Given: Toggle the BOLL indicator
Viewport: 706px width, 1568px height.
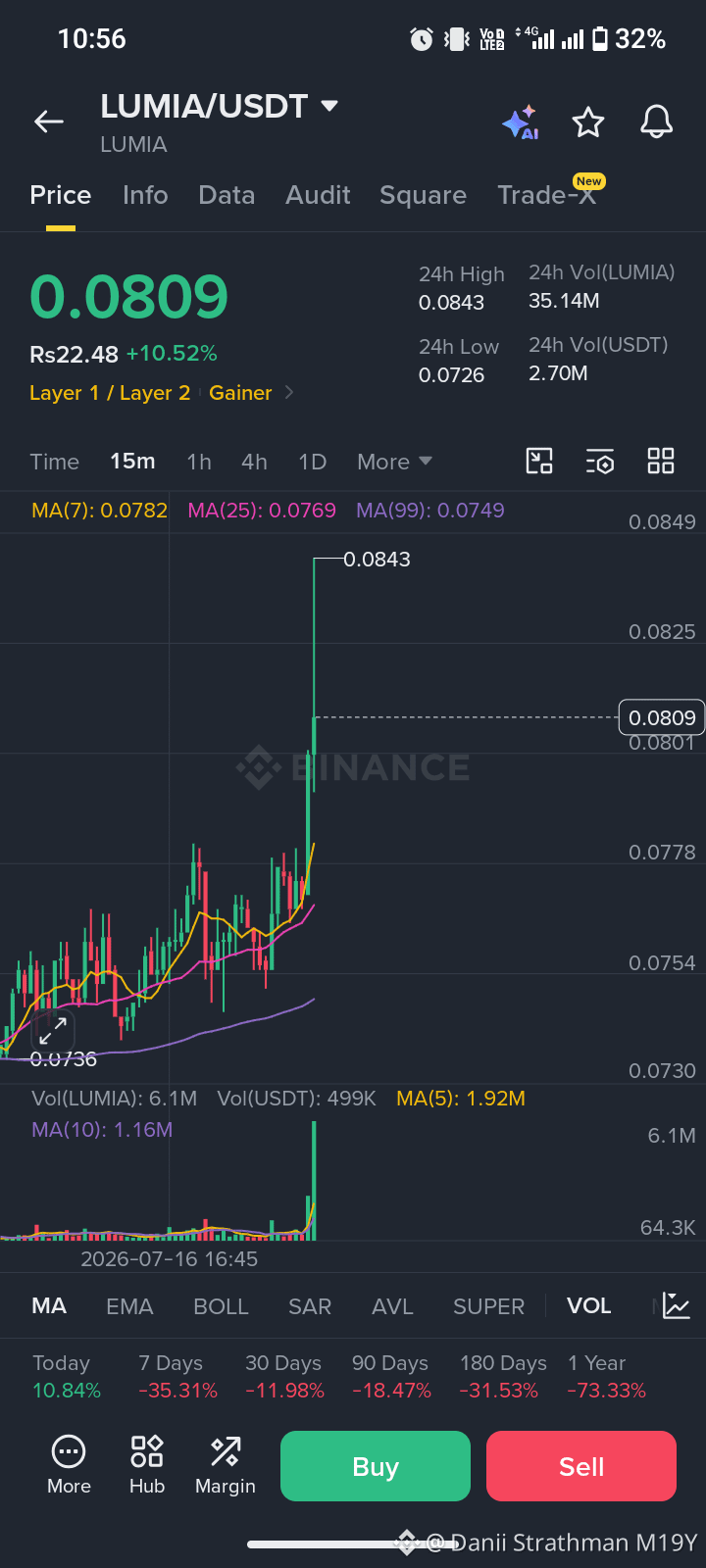Looking at the screenshot, I should [x=221, y=1306].
